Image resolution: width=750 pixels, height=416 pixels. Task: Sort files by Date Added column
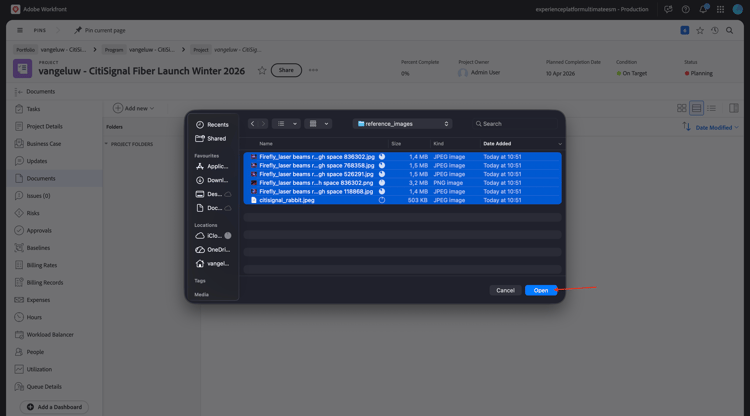coord(497,143)
